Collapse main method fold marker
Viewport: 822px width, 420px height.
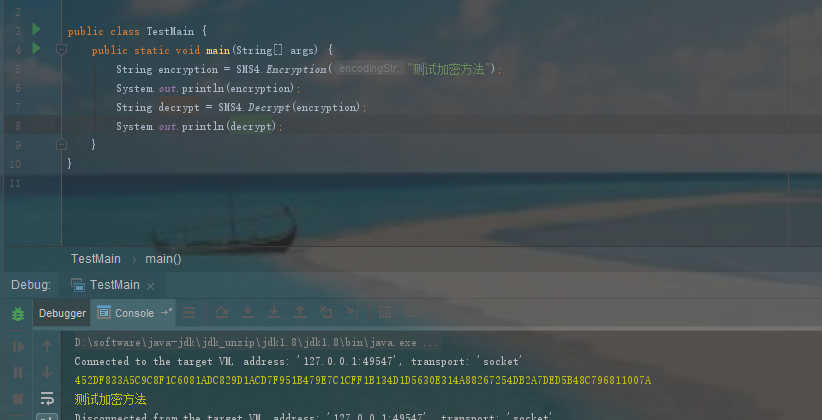coord(61,50)
